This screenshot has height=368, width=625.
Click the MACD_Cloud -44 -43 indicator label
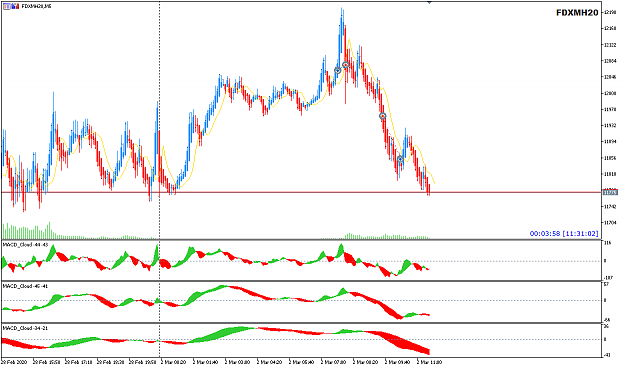pos(25,244)
